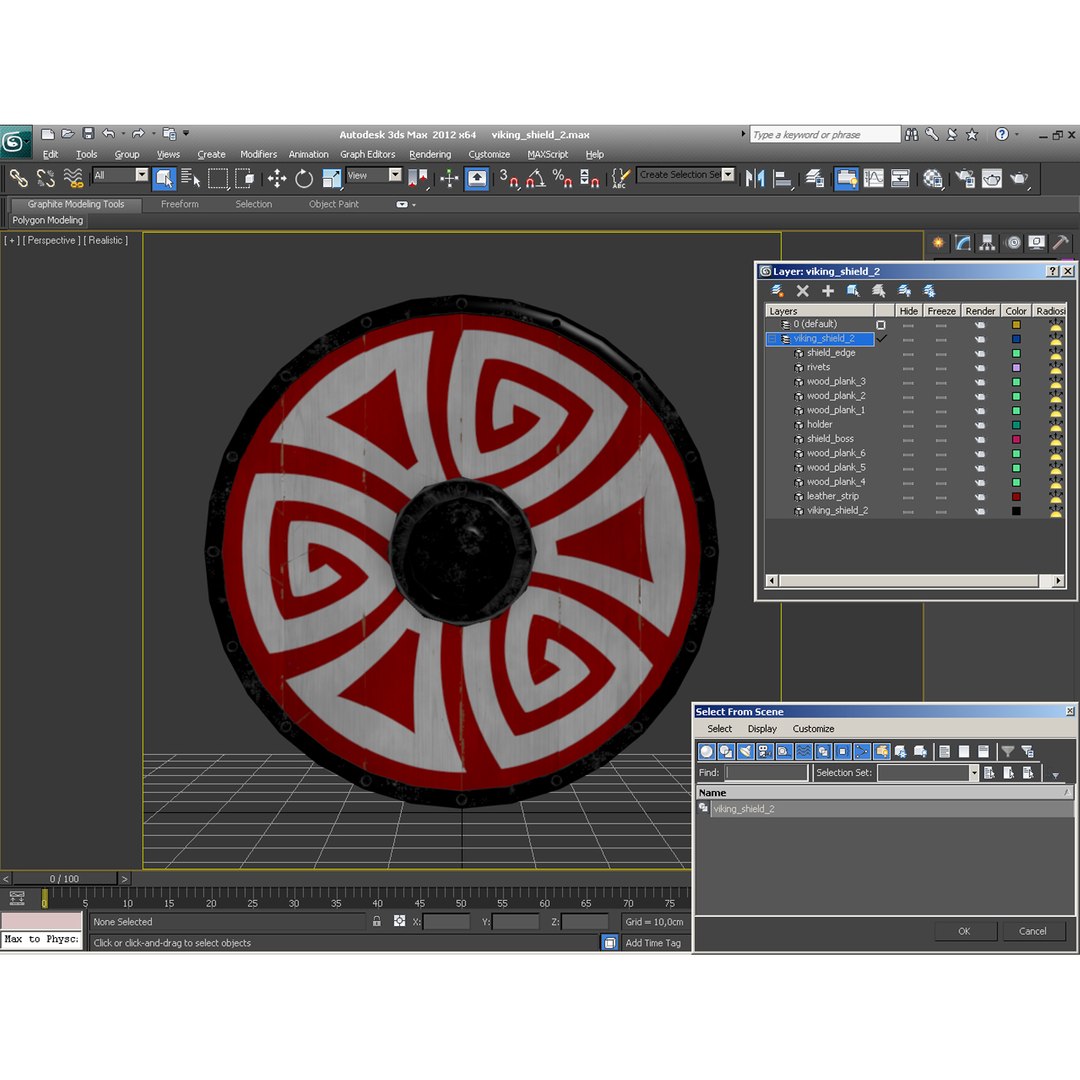Open the Manage Layers toolbar icon
The height and width of the screenshot is (1080, 1080).
(x=816, y=179)
